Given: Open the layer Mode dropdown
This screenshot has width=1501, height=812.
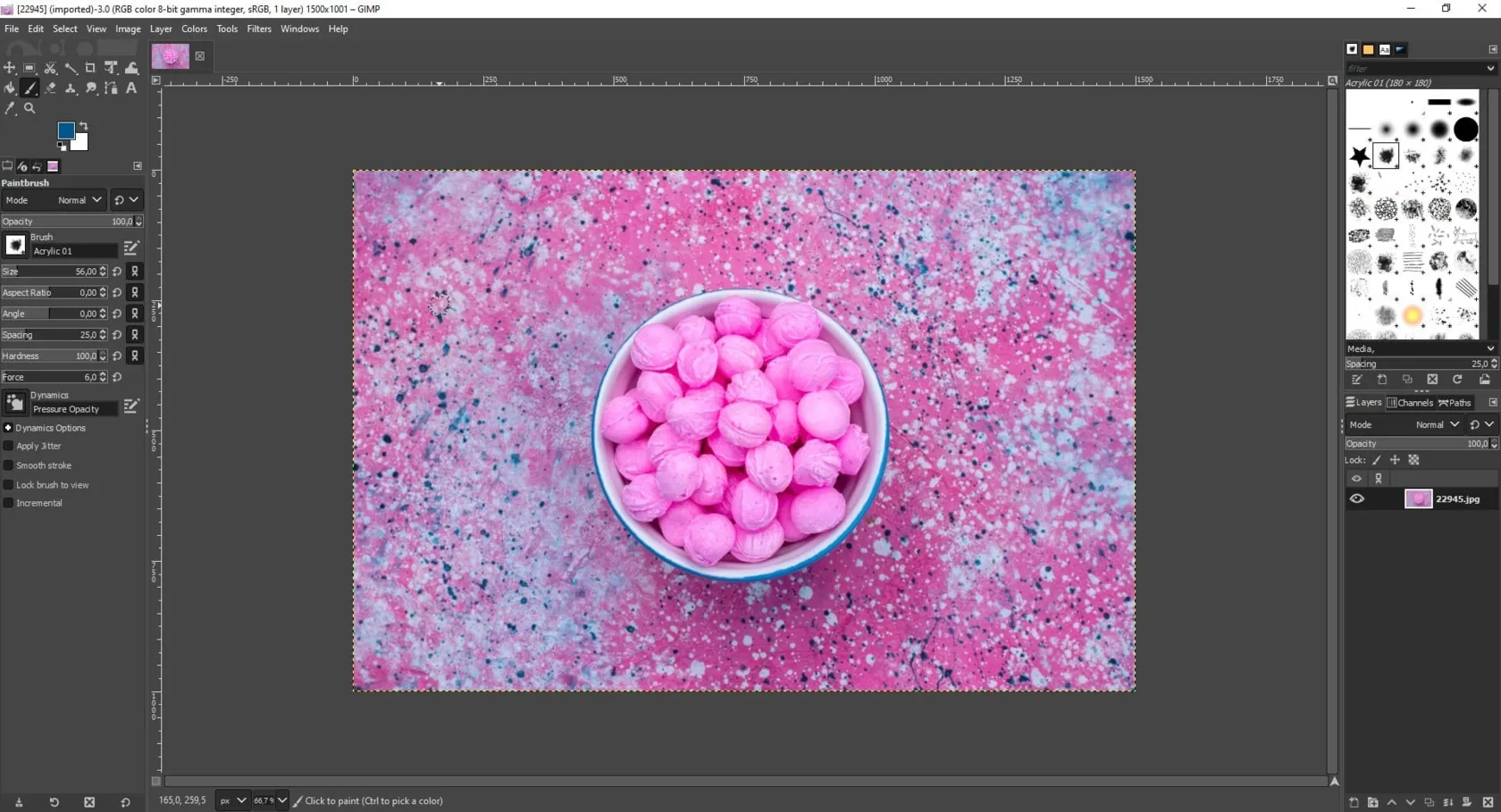Looking at the screenshot, I should click(1436, 425).
